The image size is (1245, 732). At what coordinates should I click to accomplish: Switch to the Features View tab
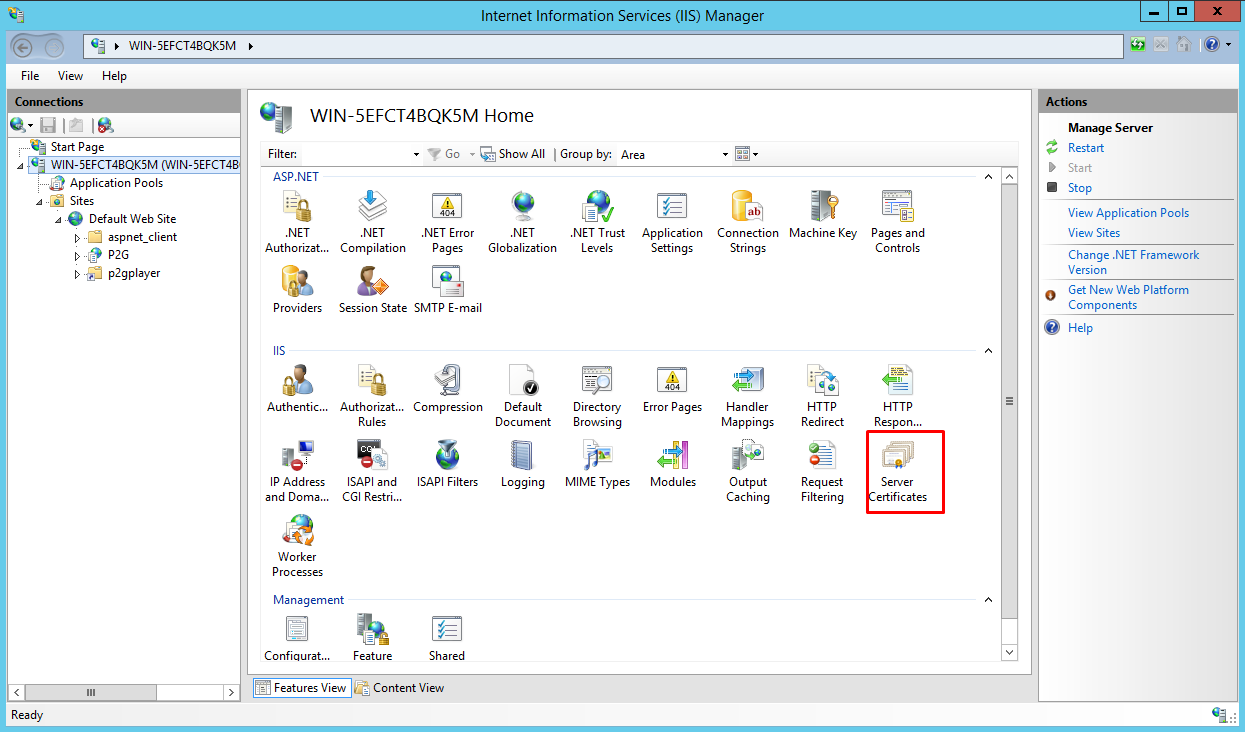point(301,688)
